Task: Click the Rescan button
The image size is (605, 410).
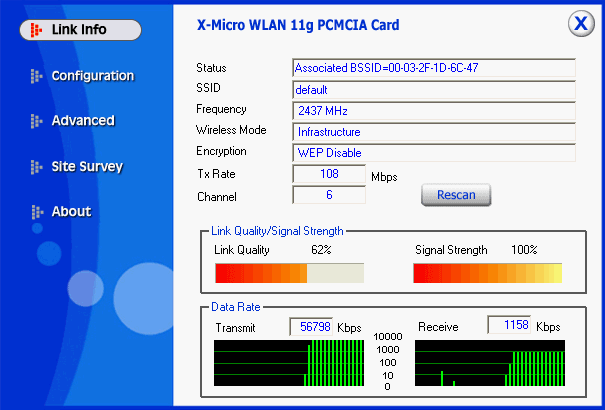Action: 456,195
